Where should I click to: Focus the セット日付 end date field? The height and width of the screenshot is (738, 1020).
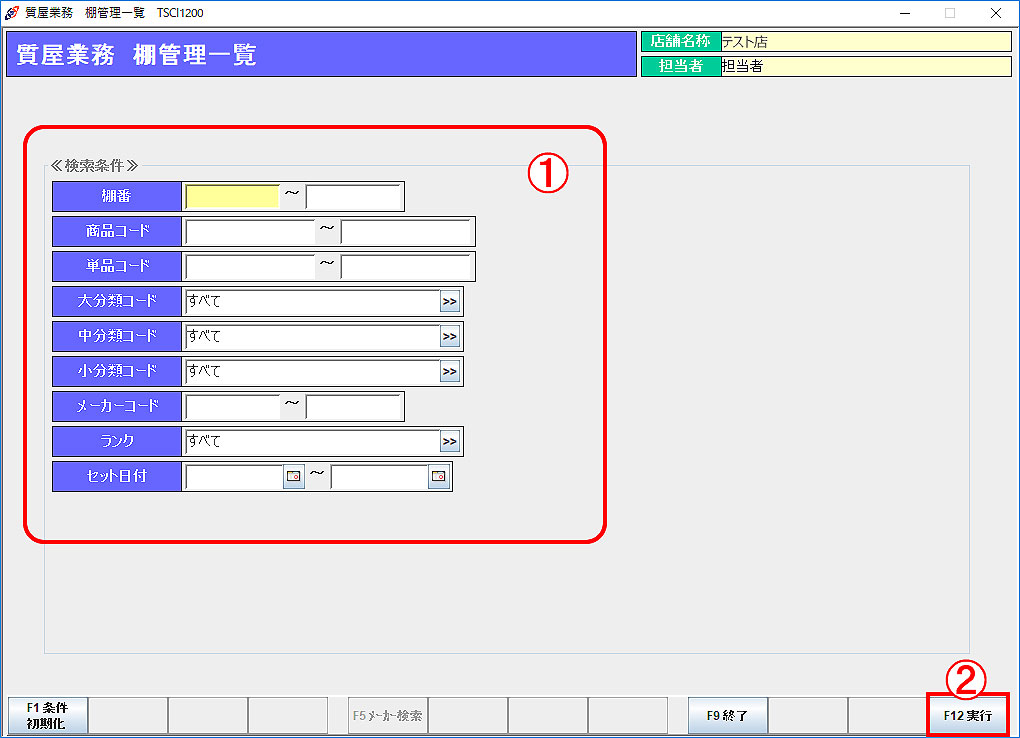379,476
